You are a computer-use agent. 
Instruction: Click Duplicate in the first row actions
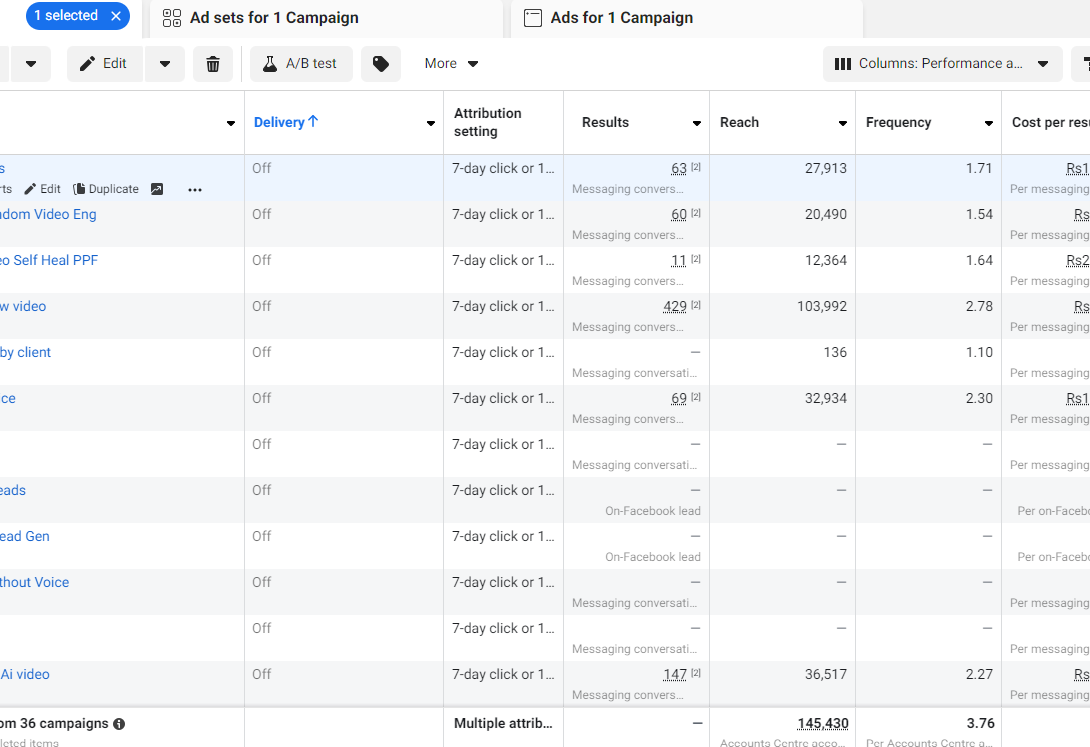106,189
